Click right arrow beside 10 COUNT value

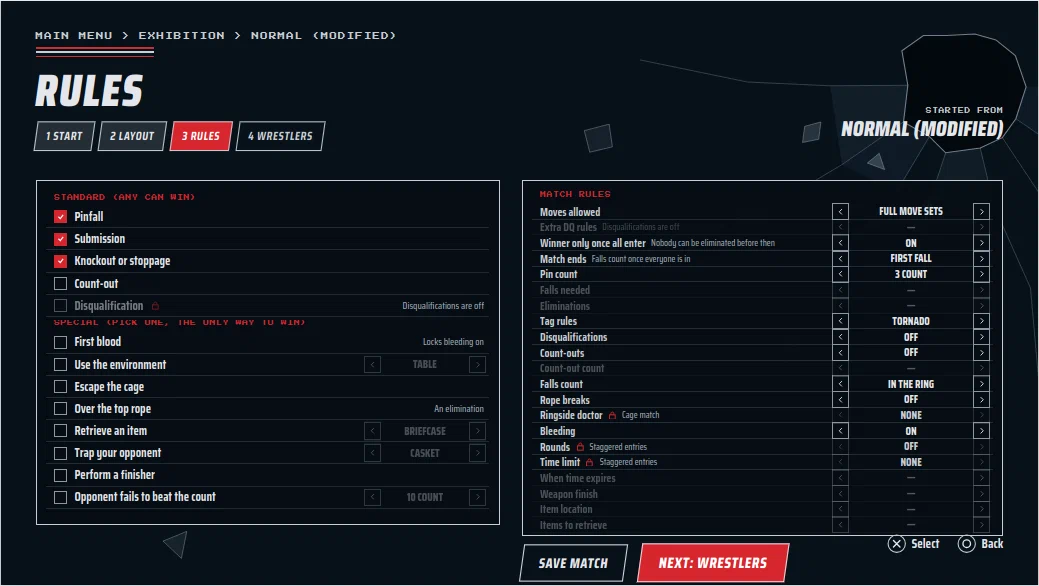pyautogui.click(x=477, y=497)
